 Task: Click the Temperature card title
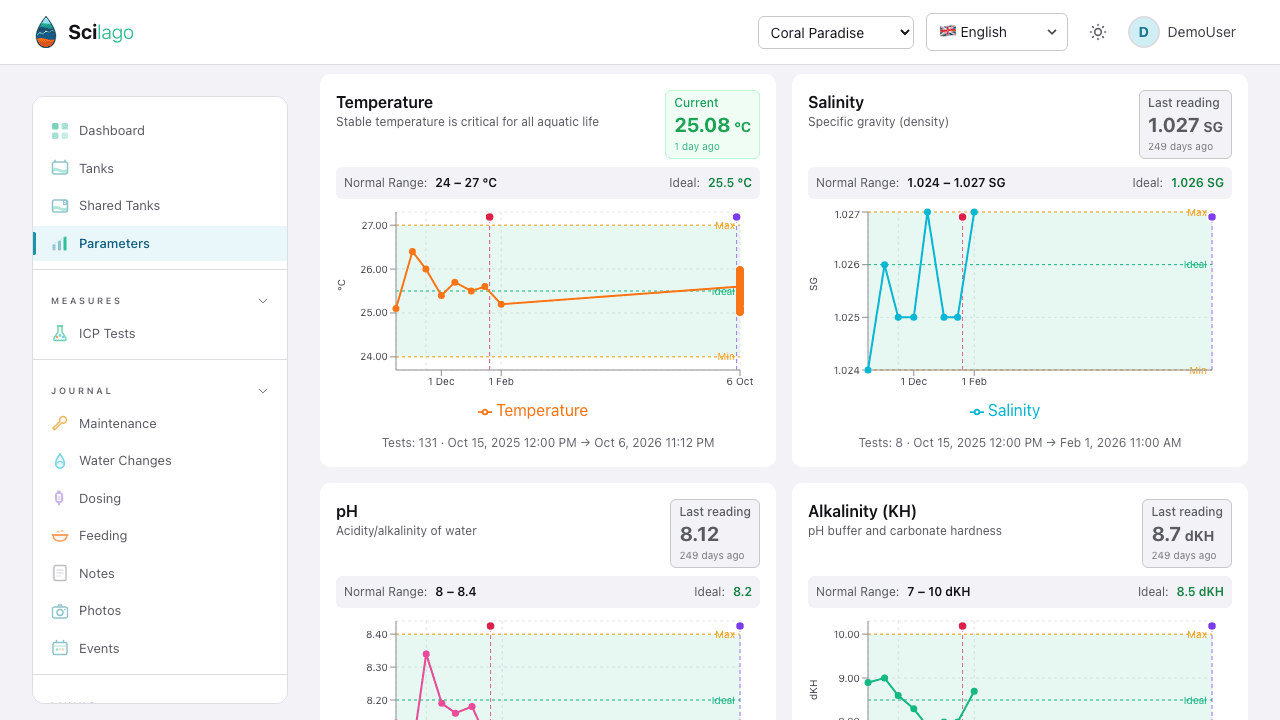(384, 102)
